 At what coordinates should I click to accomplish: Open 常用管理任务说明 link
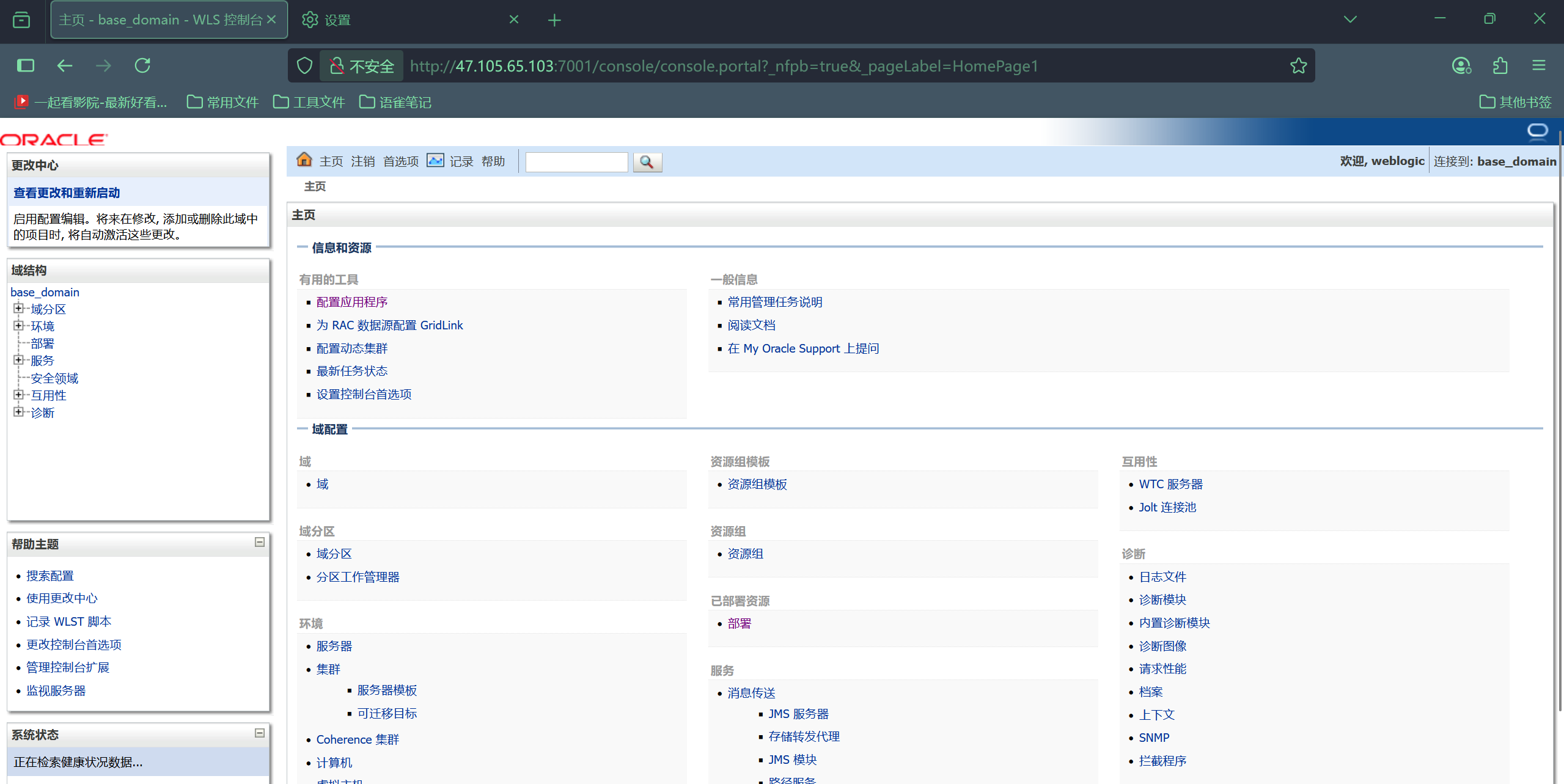775,302
